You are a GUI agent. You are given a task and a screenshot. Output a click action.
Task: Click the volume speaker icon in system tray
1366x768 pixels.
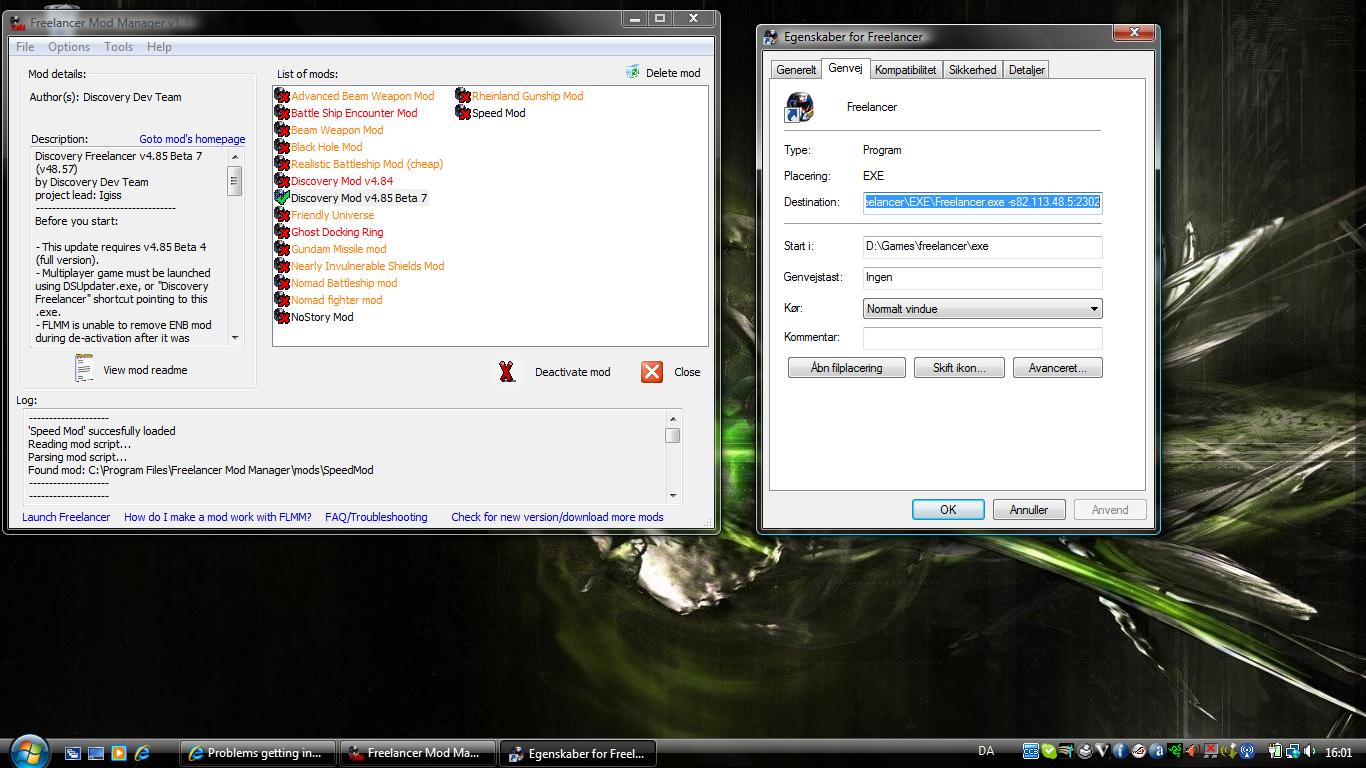click(1309, 751)
